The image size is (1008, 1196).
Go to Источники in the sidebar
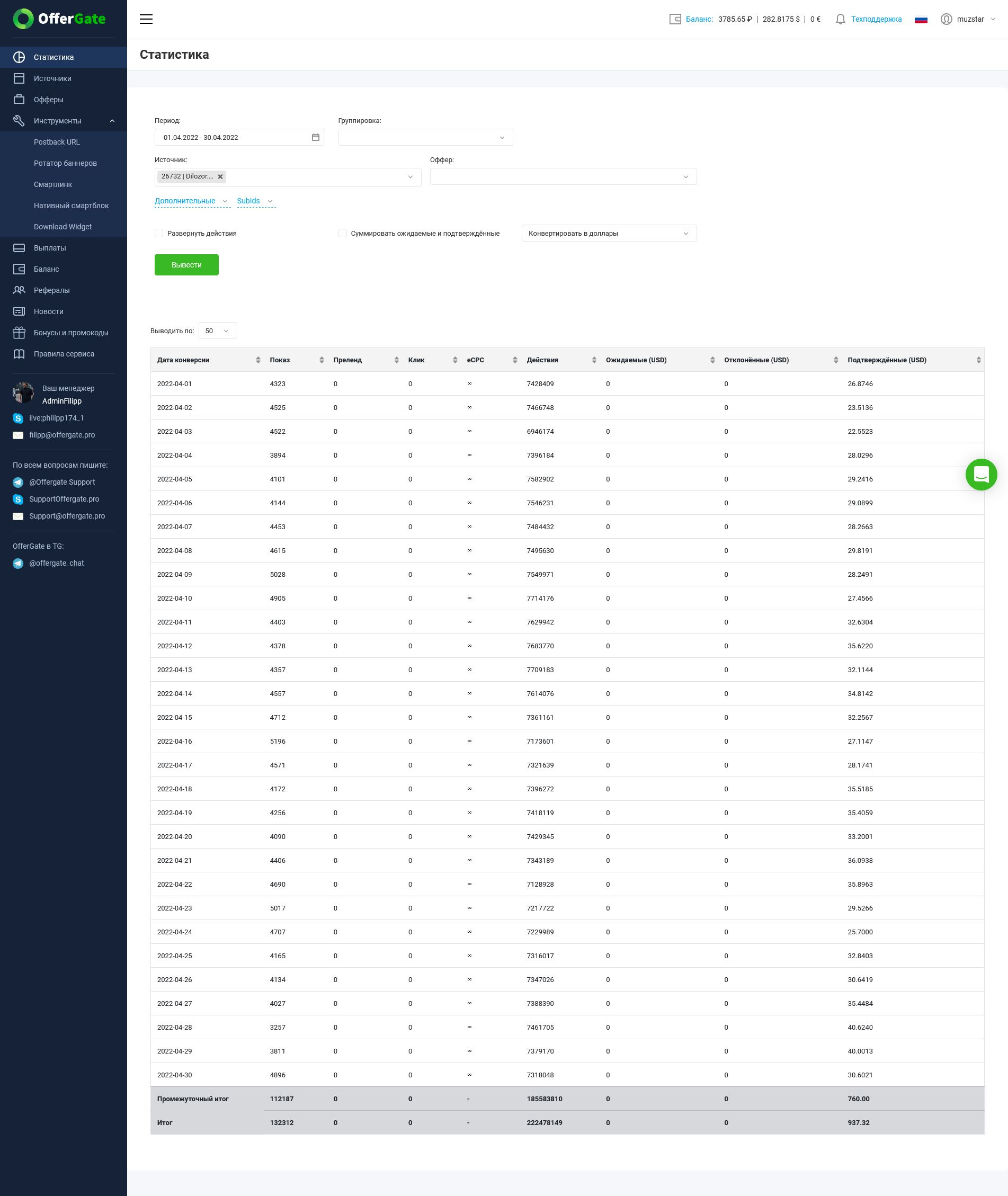pos(52,78)
